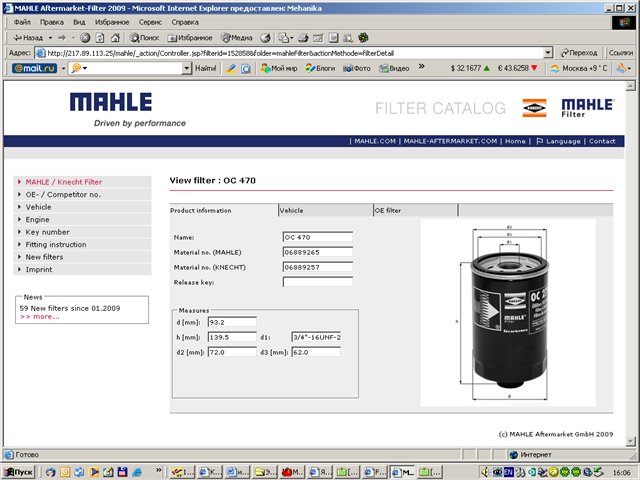Image resolution: width=640 pixels, height=480 pixels.
Task: Select Engine in the left sidebar
Action: coord(82,220)
